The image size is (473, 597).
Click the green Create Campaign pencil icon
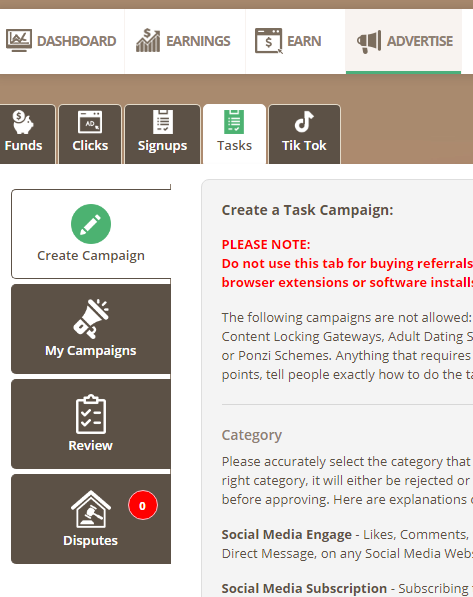tap(91, 224)
